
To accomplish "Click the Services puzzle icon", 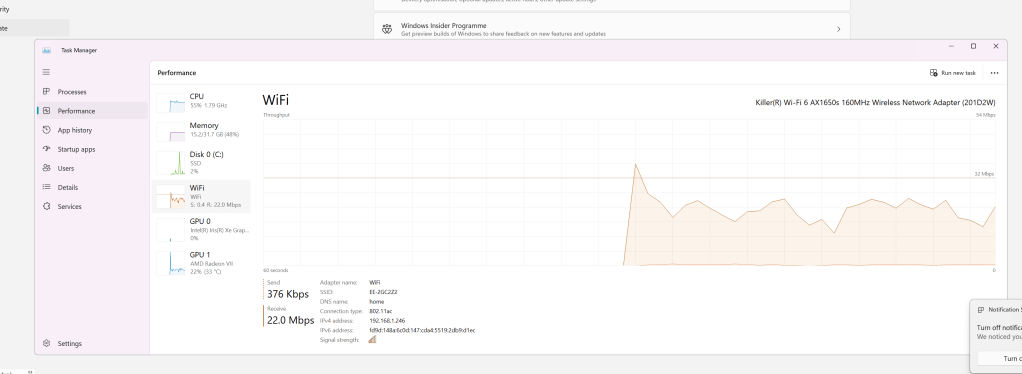I will point(46,206).
